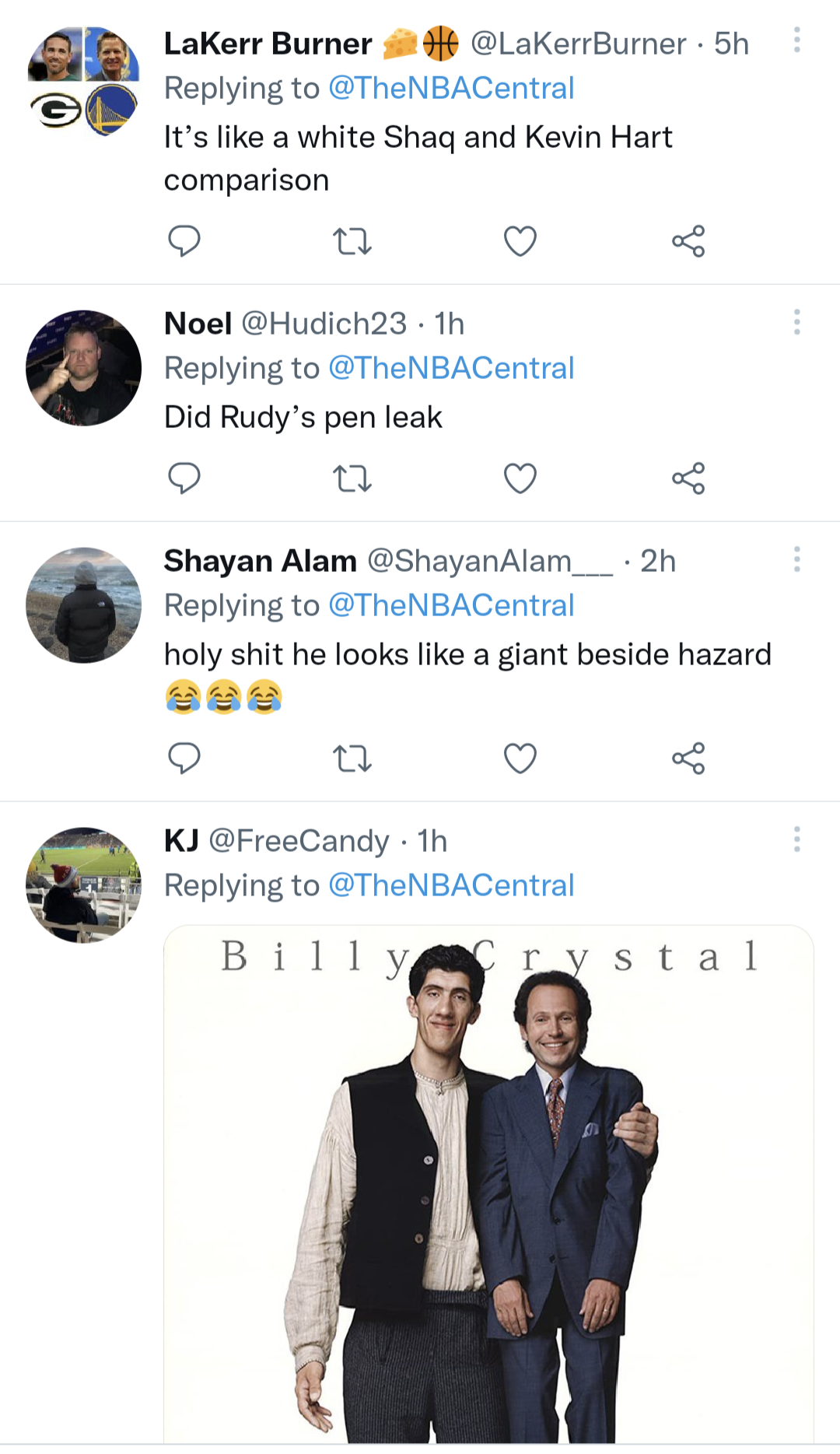
Task: Open Noel's profile picture
Action: pyautogui.click(x=83, y=368)
